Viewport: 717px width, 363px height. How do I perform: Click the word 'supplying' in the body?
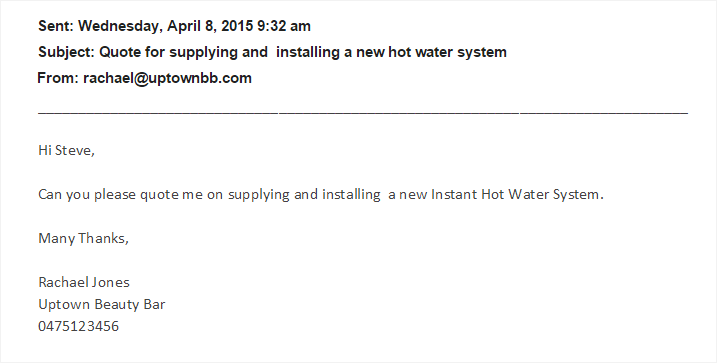(x=259, y=195)
